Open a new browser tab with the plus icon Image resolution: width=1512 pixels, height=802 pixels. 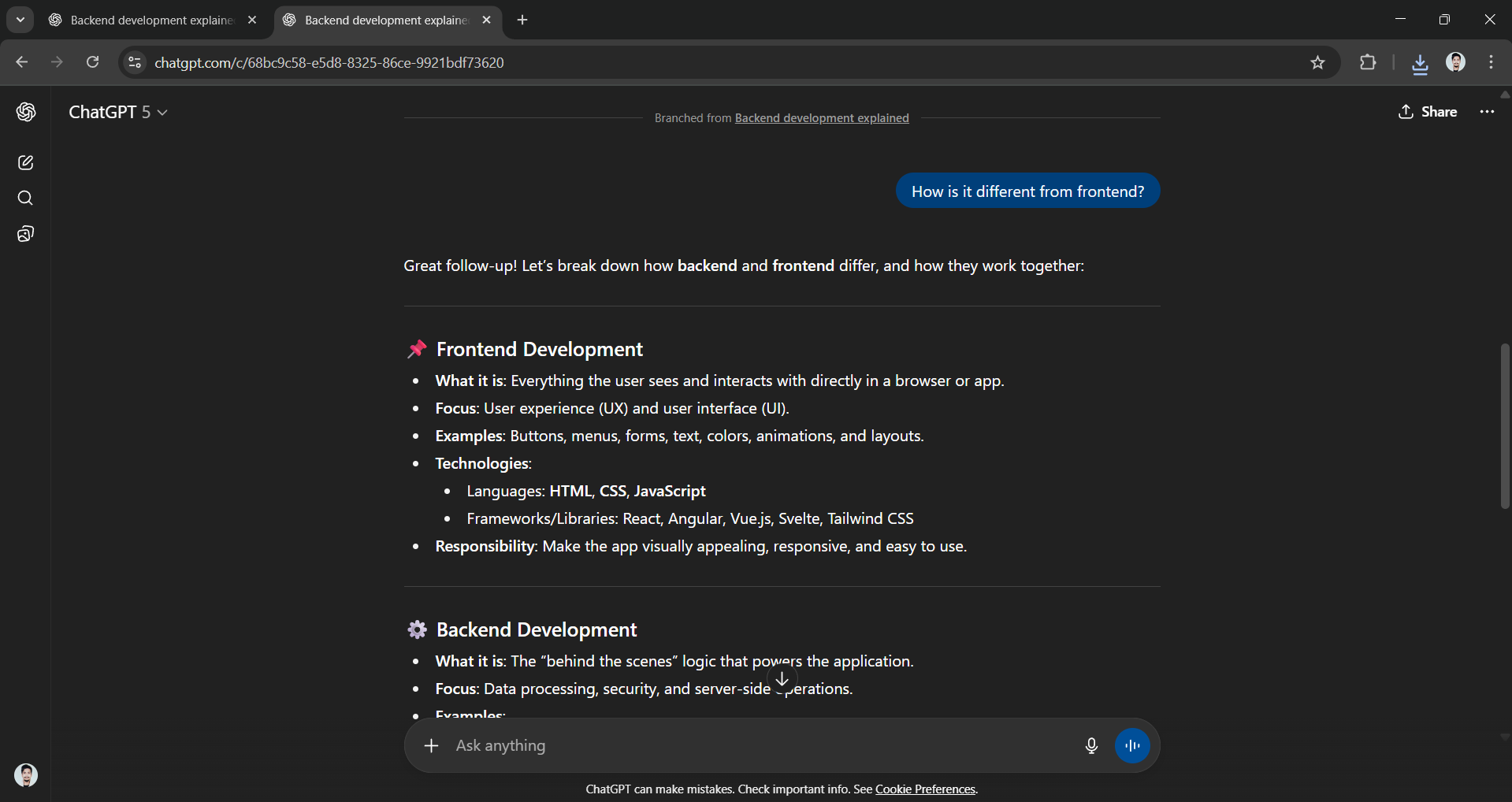pyautogui.click(x=522, y=20)
